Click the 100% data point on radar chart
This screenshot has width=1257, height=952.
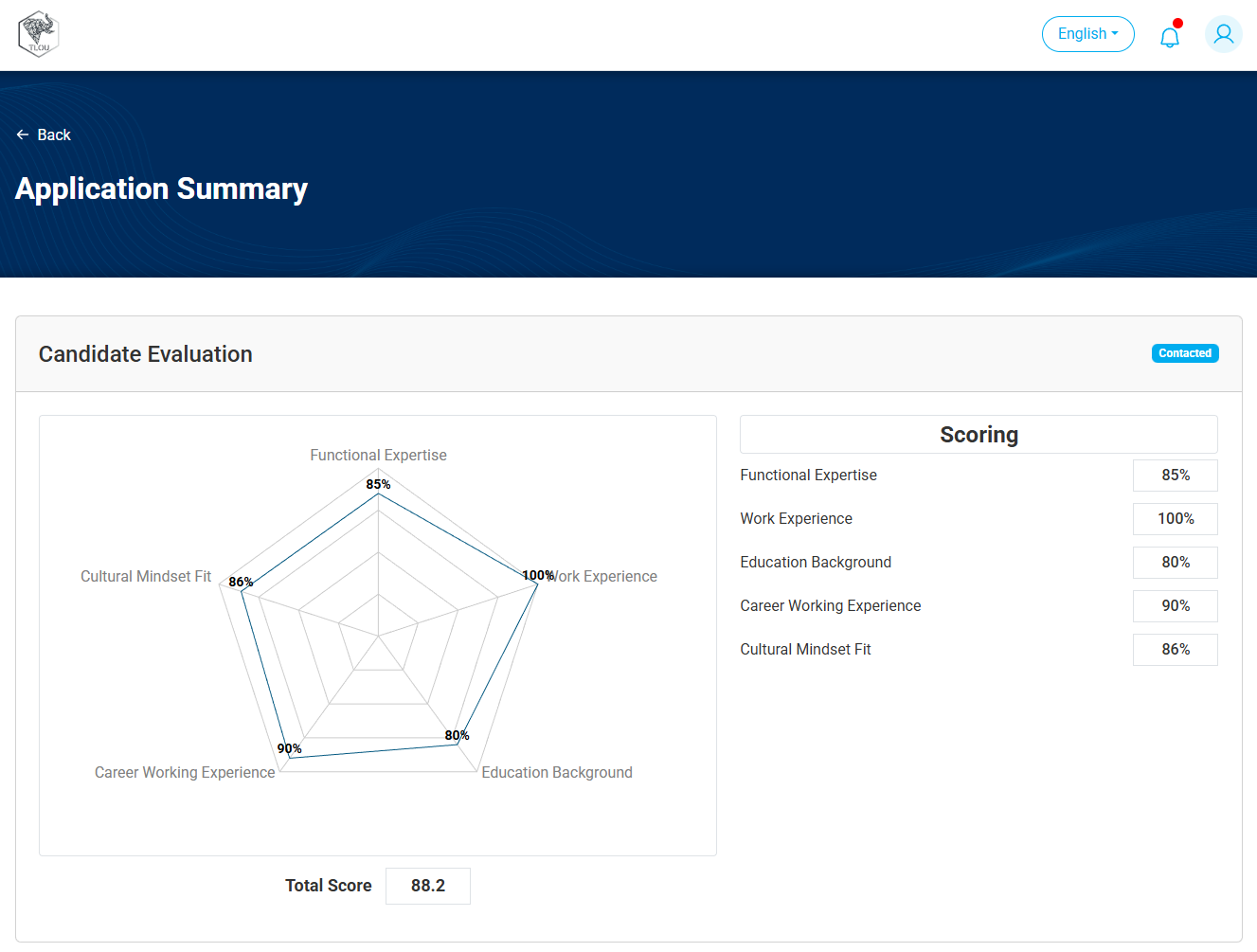click(537, 584)
